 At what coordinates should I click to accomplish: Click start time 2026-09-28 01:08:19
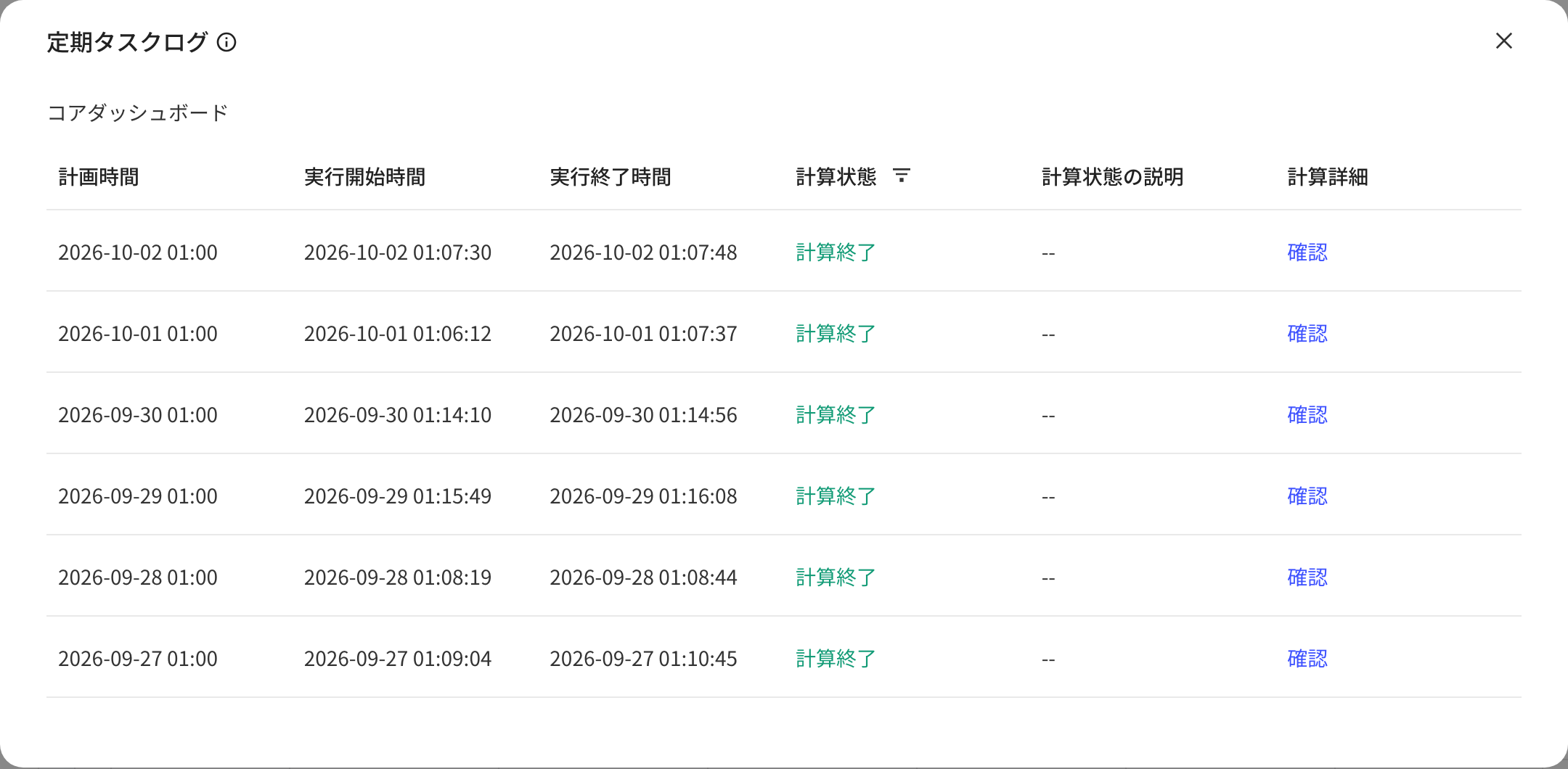tap(398, 577)
